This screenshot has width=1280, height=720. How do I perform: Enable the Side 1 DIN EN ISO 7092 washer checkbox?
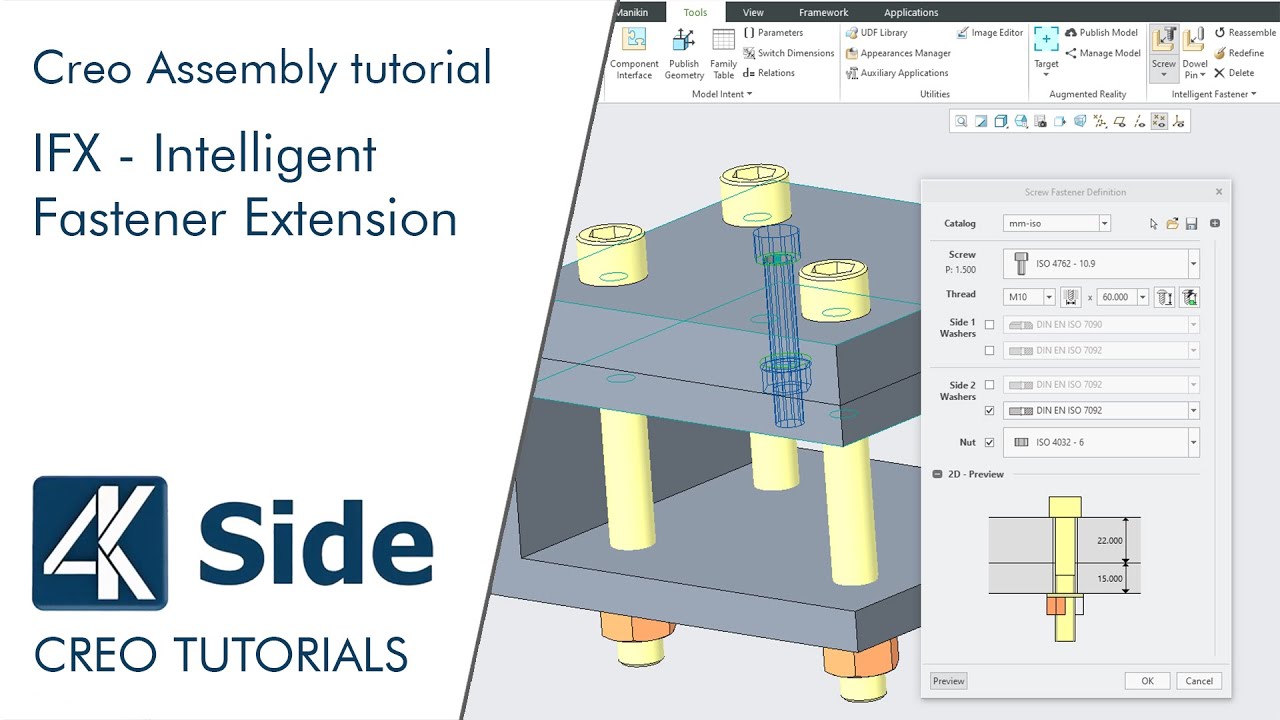990,351
